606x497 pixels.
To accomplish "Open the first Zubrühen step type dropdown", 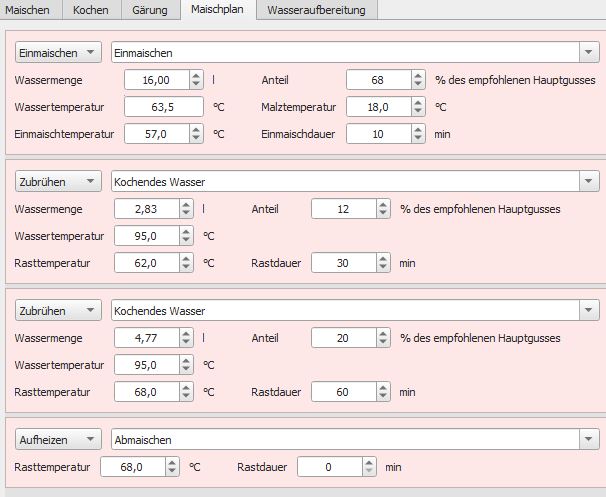I will tap(58, 181).
